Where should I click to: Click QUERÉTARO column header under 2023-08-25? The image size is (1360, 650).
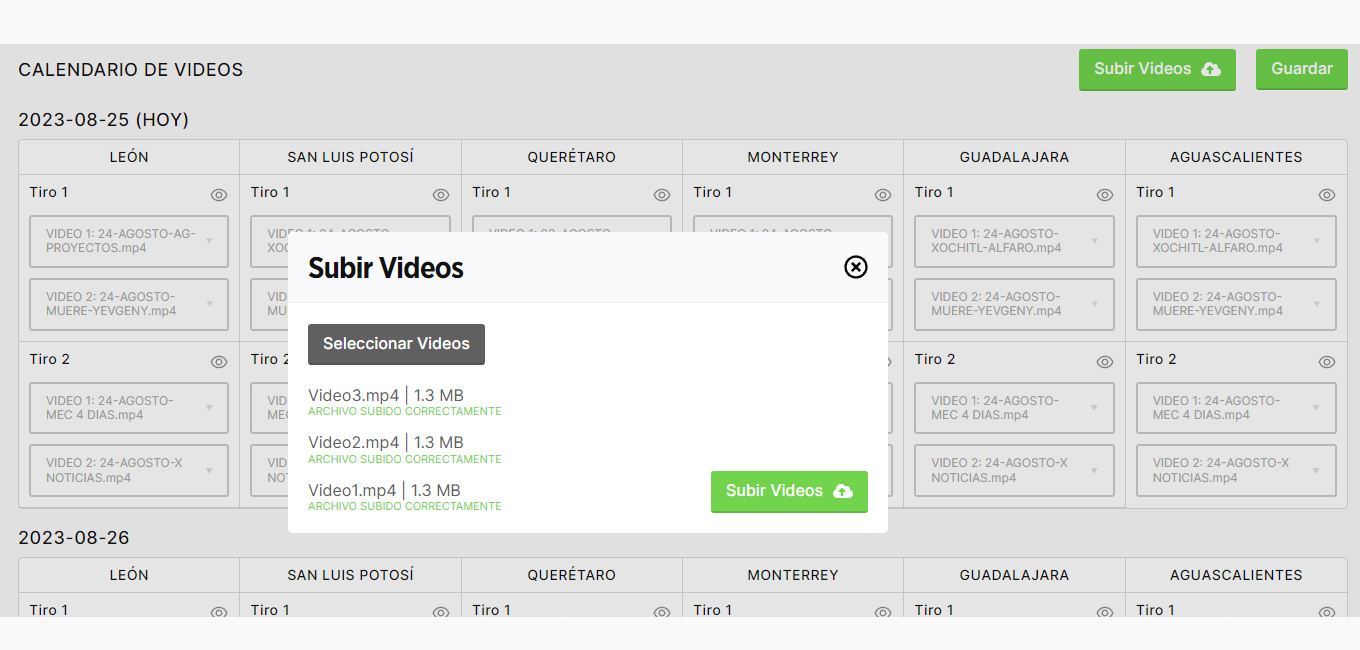pyautogui.click(x=572, y=157)
